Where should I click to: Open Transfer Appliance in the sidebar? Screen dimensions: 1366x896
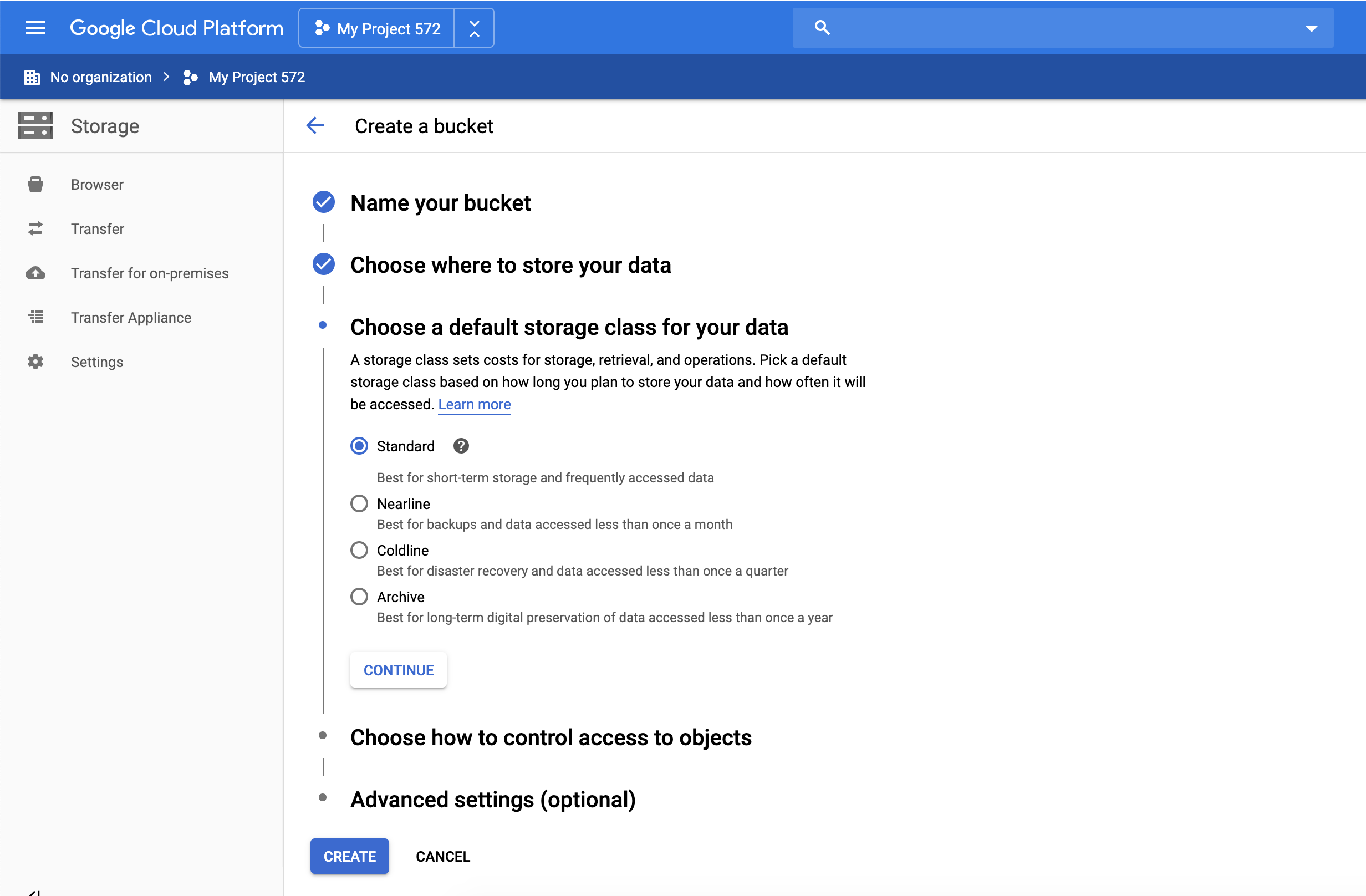pyautogui.click(x=131, y=317)
